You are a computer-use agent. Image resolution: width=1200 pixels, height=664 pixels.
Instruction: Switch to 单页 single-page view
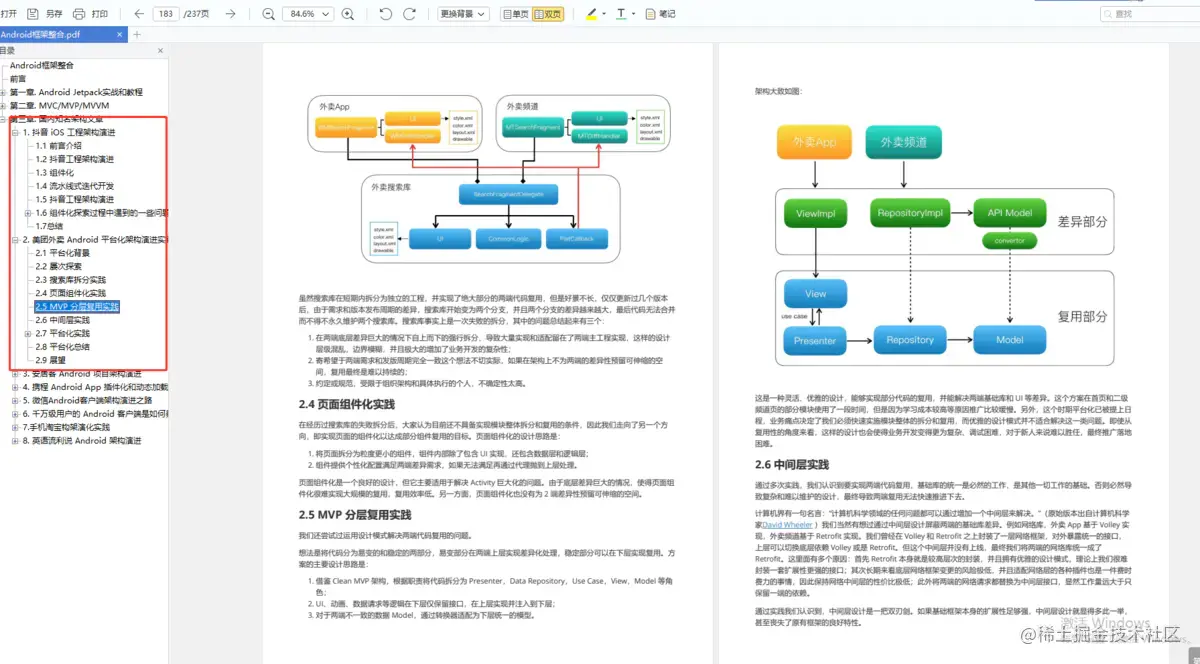click(x=515, y=14)
